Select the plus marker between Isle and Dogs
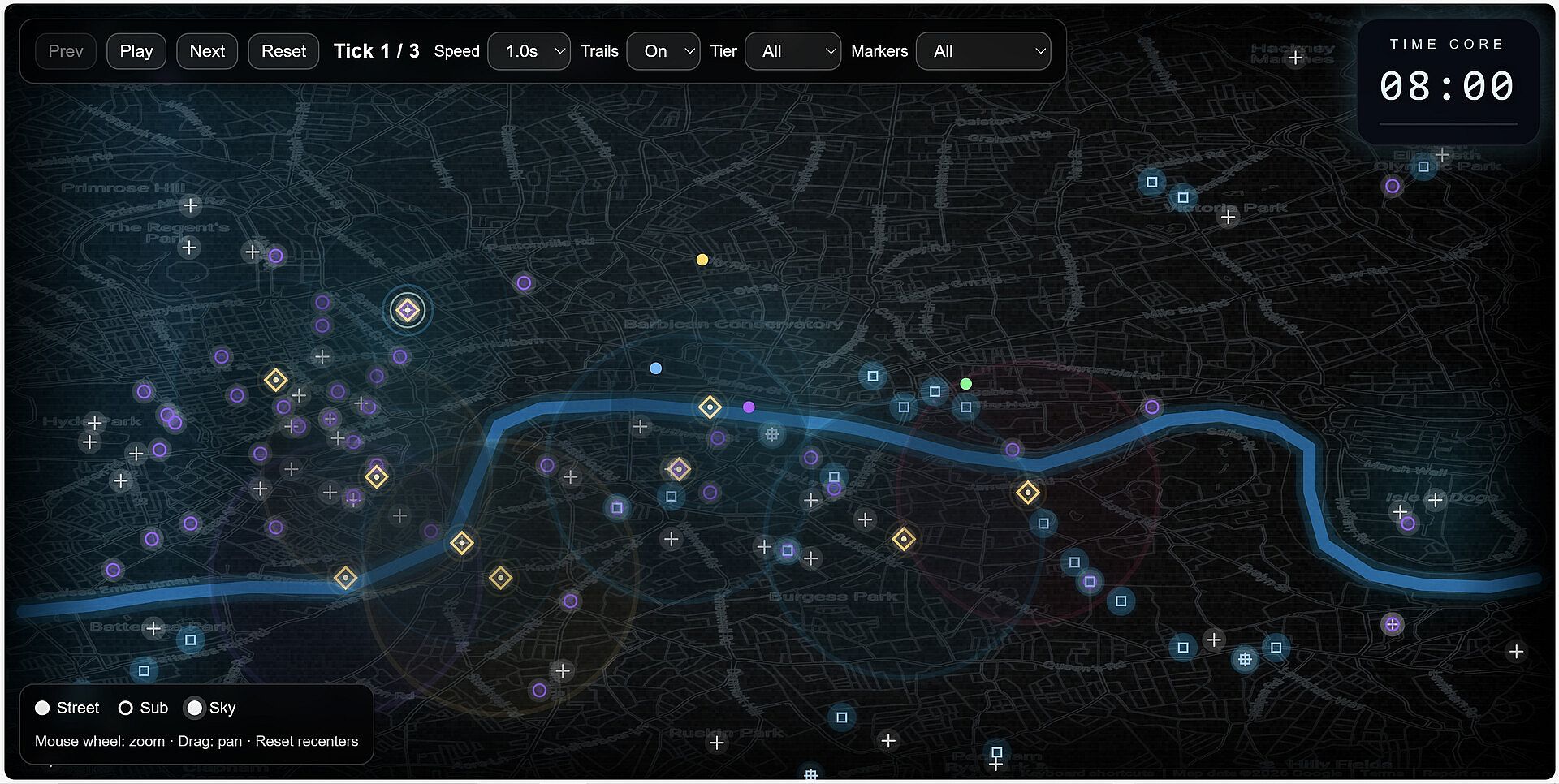The image size is (1559, 784). pos(1436,500)
